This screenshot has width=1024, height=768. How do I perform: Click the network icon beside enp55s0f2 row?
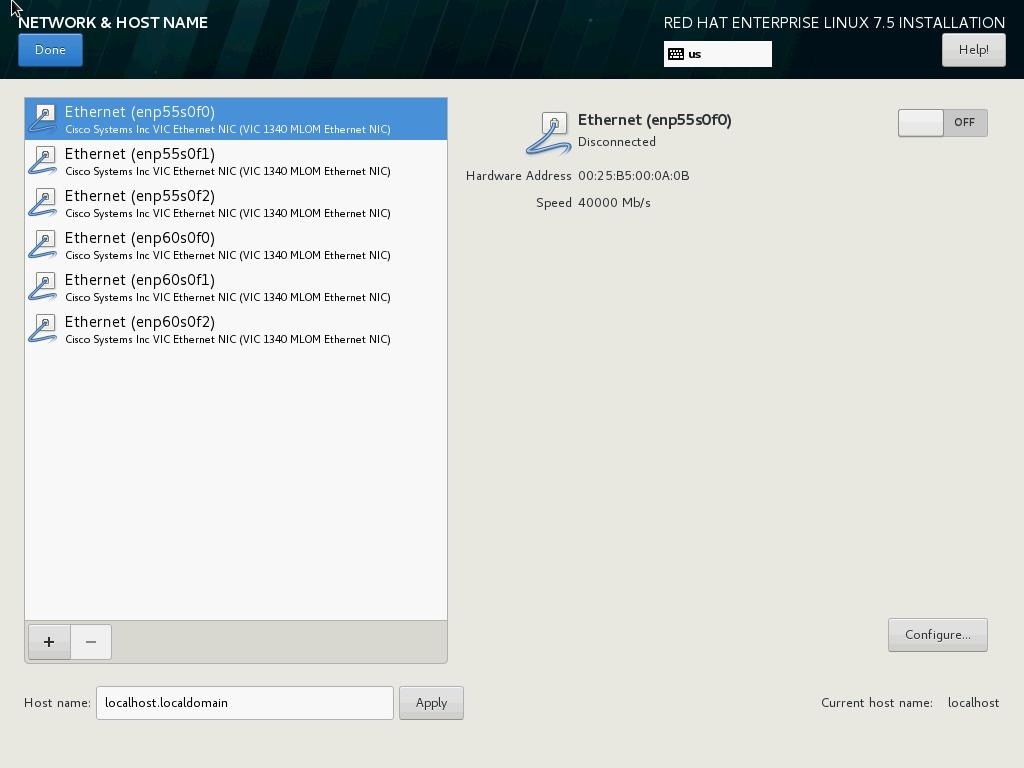tap(42, 203)
